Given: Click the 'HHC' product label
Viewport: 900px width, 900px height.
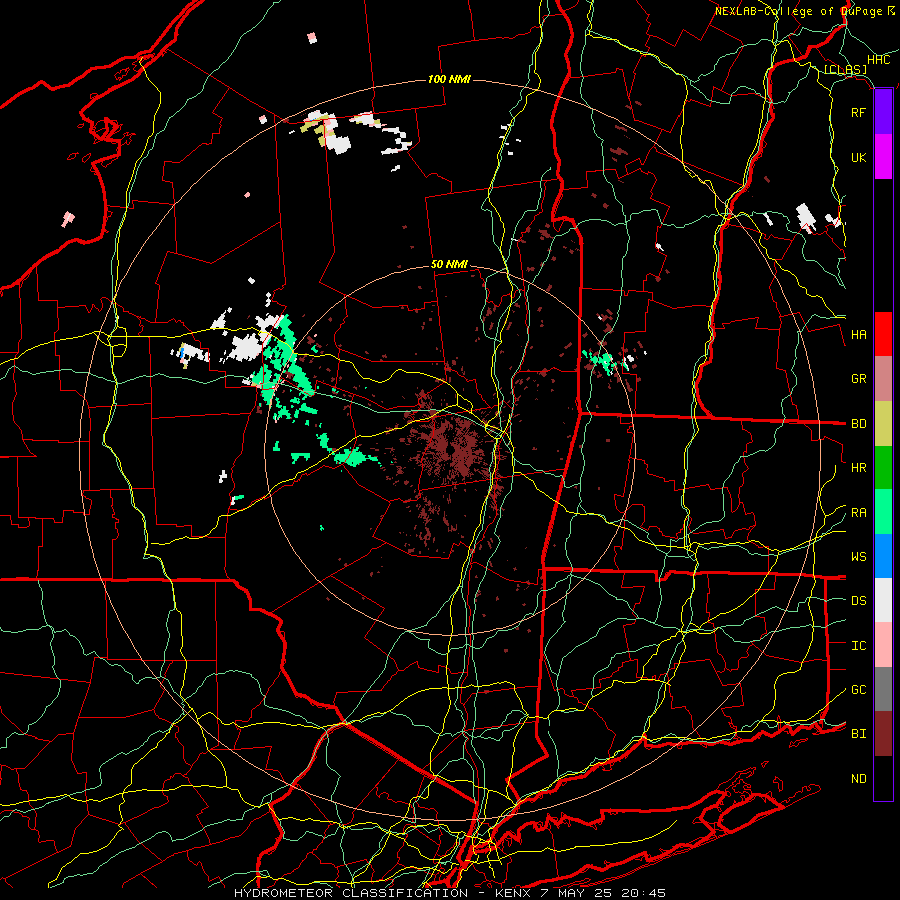Looking at the screenshot, I should tap(879, 60).
